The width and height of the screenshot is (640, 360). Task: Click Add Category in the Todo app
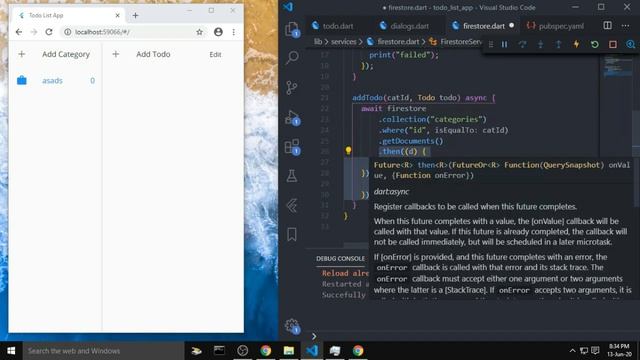66,54
